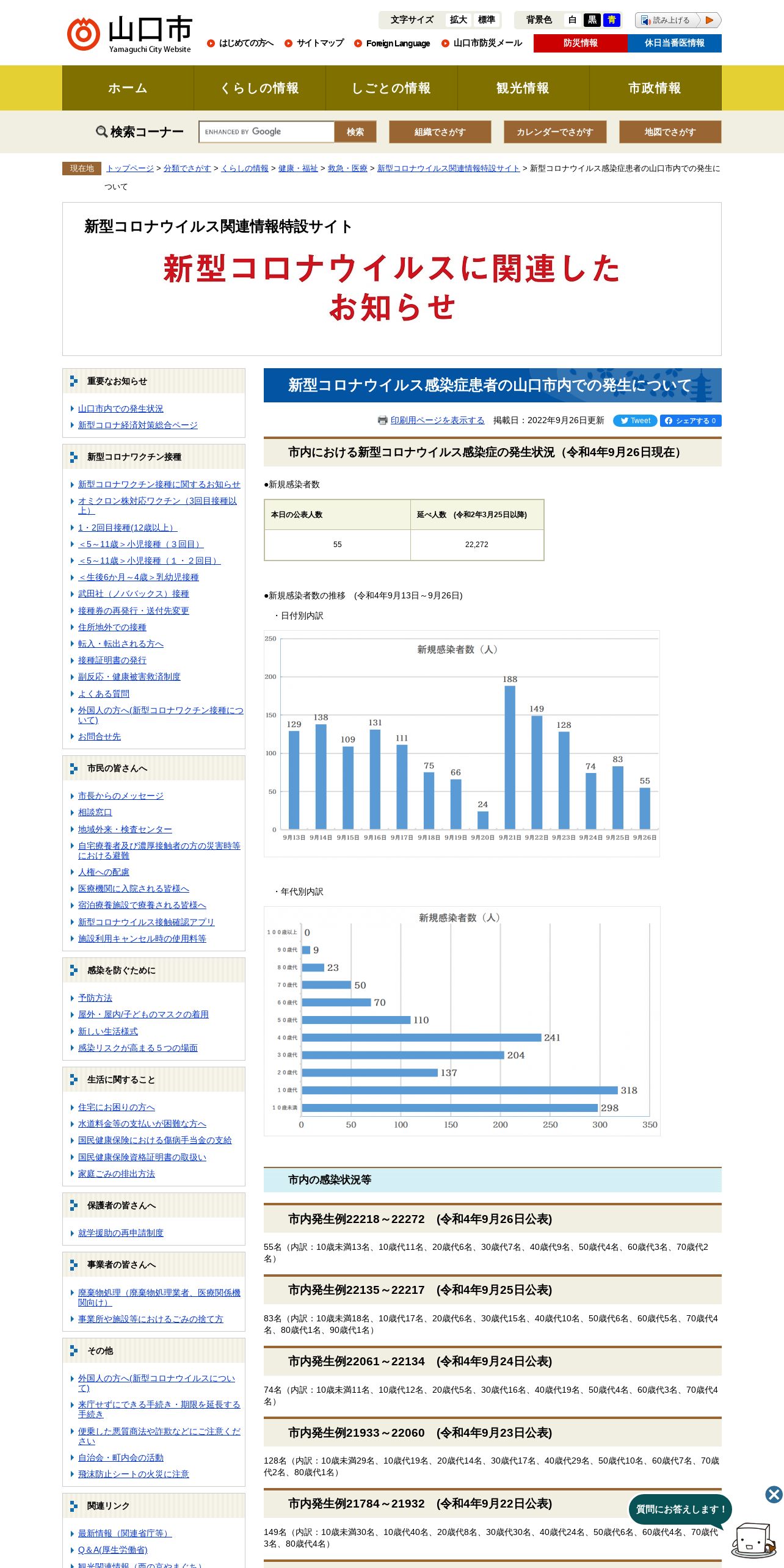
Task: Open 感染リスクが高まる５つの場面 link
Action: pos(138,1048)
